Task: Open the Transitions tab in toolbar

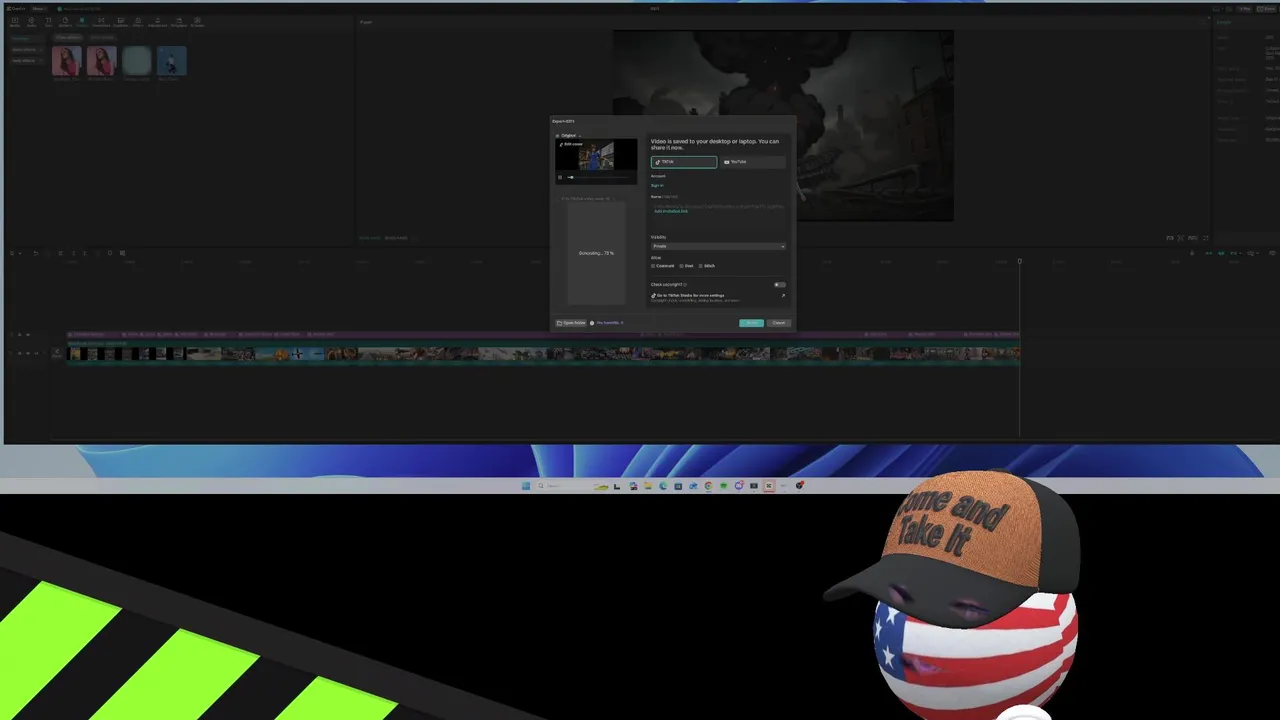Action: (101, 21)
